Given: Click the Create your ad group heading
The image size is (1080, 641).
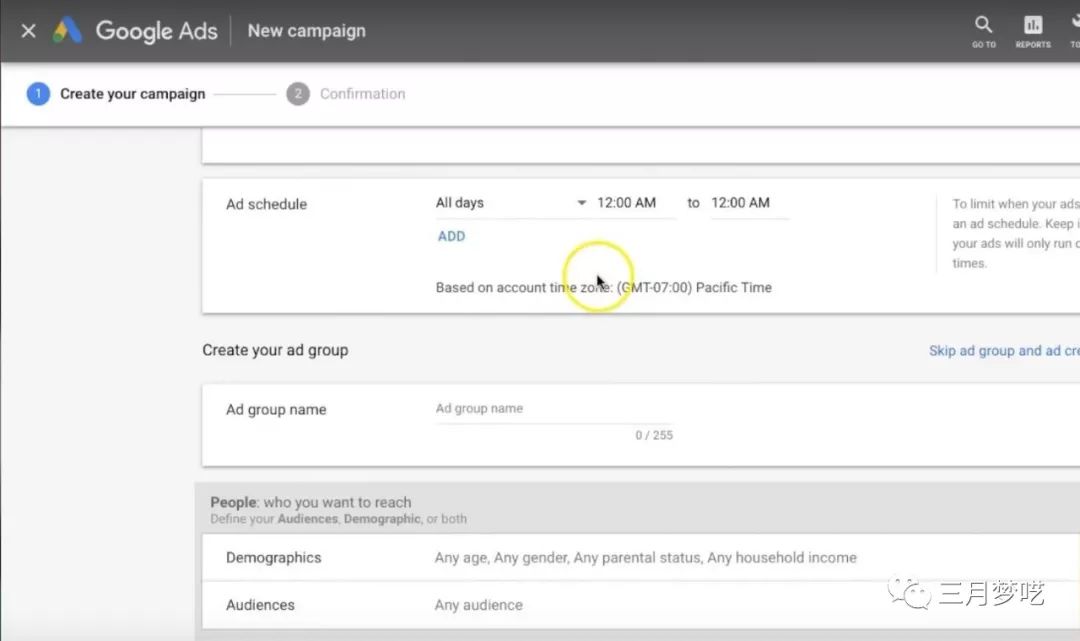Looking at the screenshot, I should click(275, 351).
